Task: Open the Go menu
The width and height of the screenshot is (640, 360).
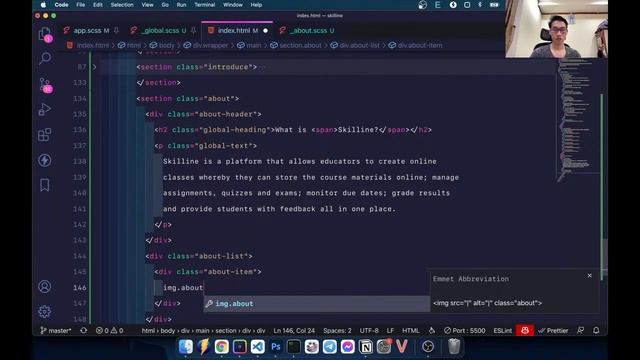Action: (x=165, y=5)
